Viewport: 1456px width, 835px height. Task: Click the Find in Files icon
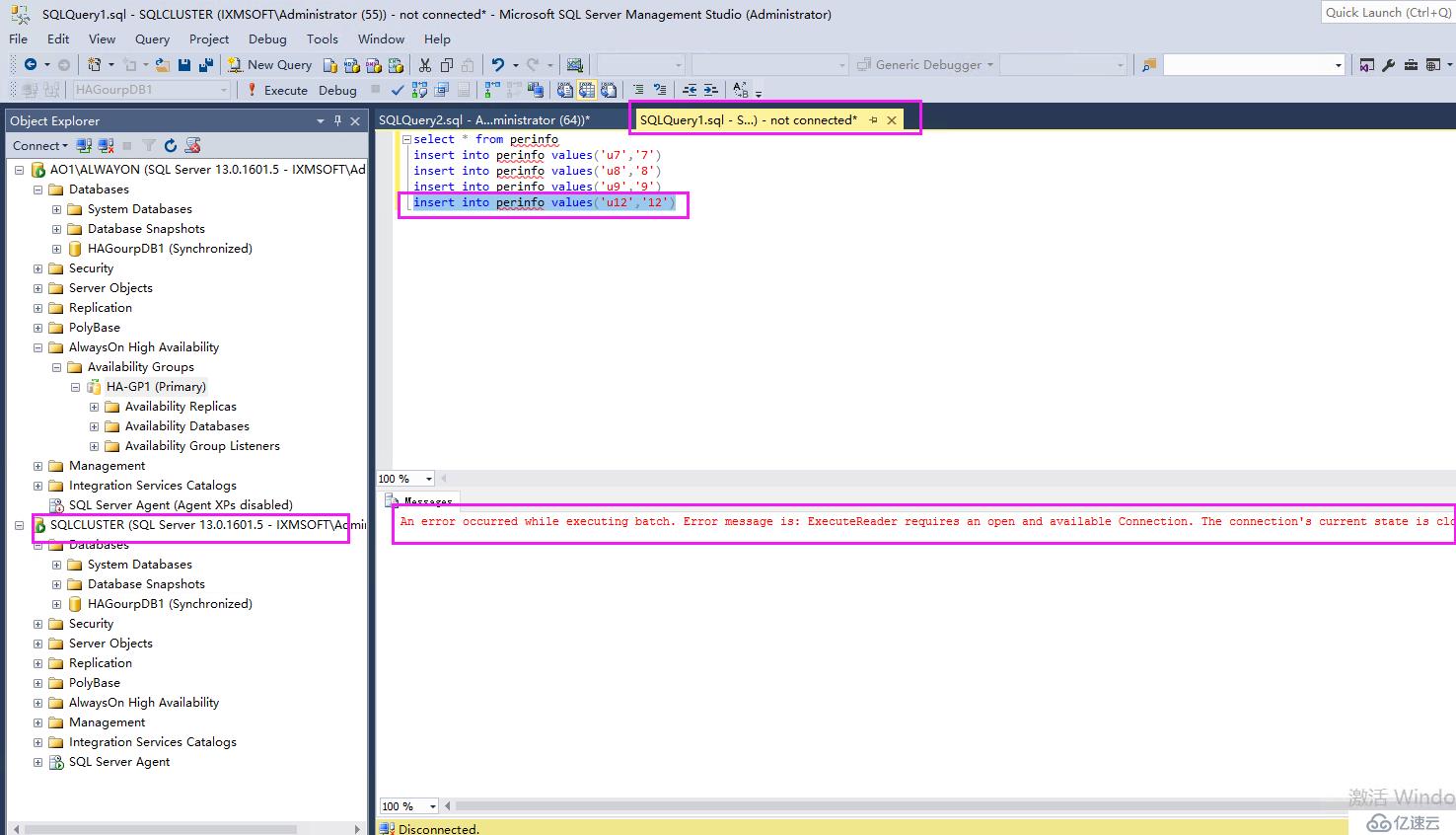1149,65
